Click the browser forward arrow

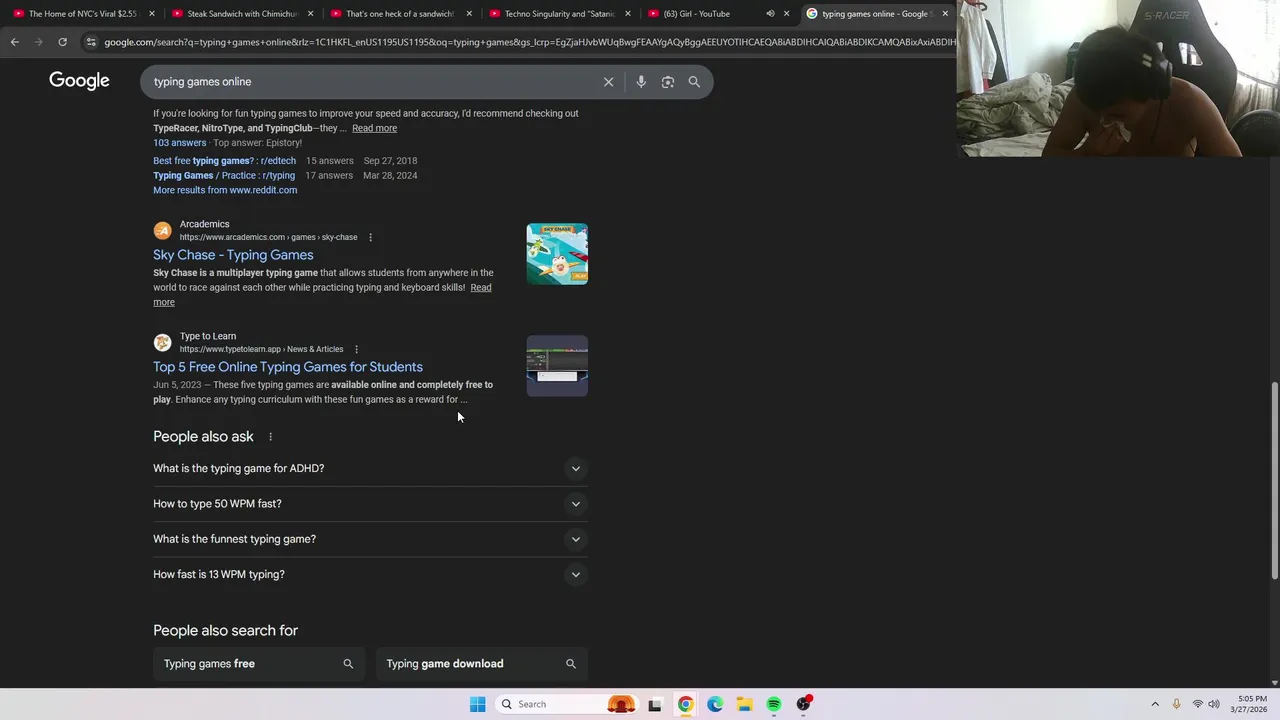tap(38, 42)
